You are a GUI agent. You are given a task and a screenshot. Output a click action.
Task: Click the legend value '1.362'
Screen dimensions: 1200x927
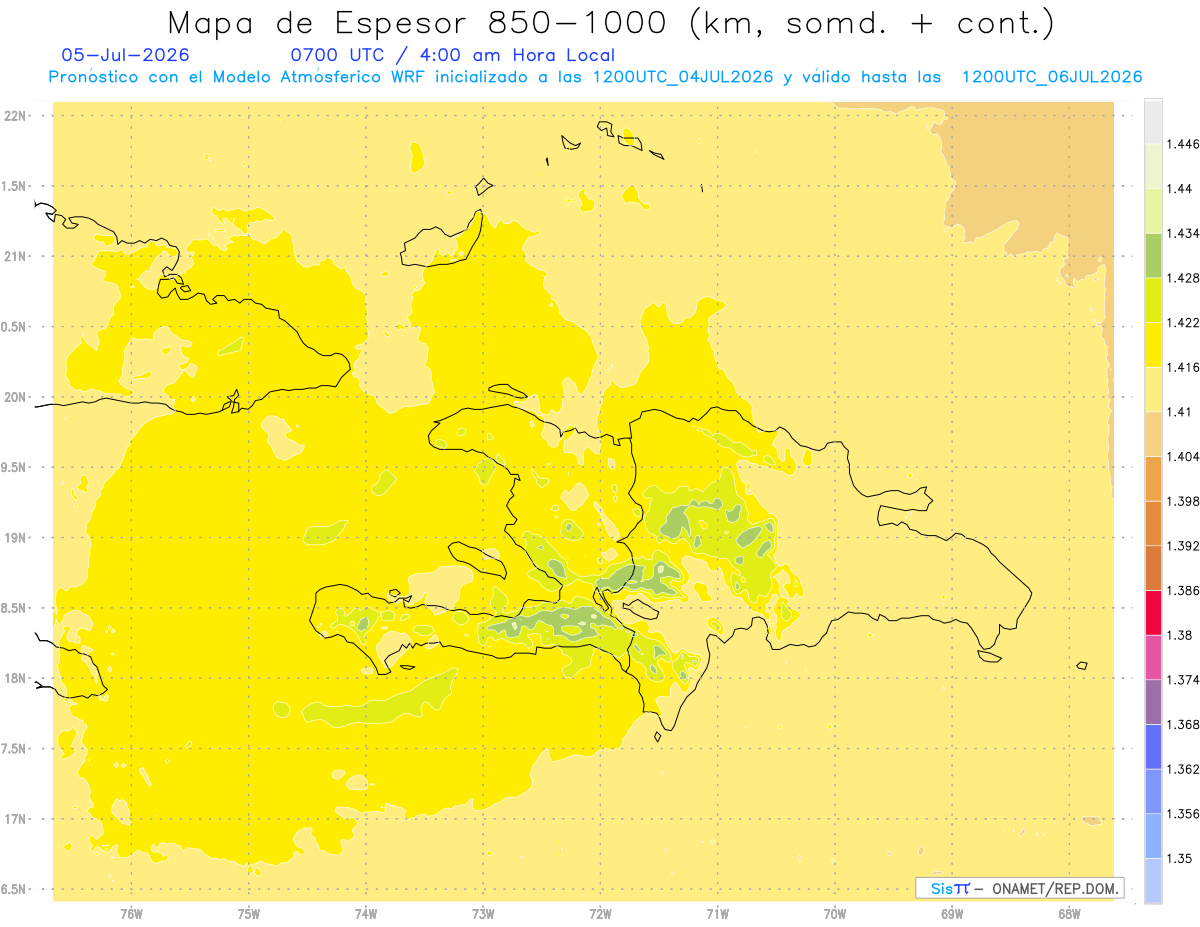pyautogui.click(x=1182, y=769)
